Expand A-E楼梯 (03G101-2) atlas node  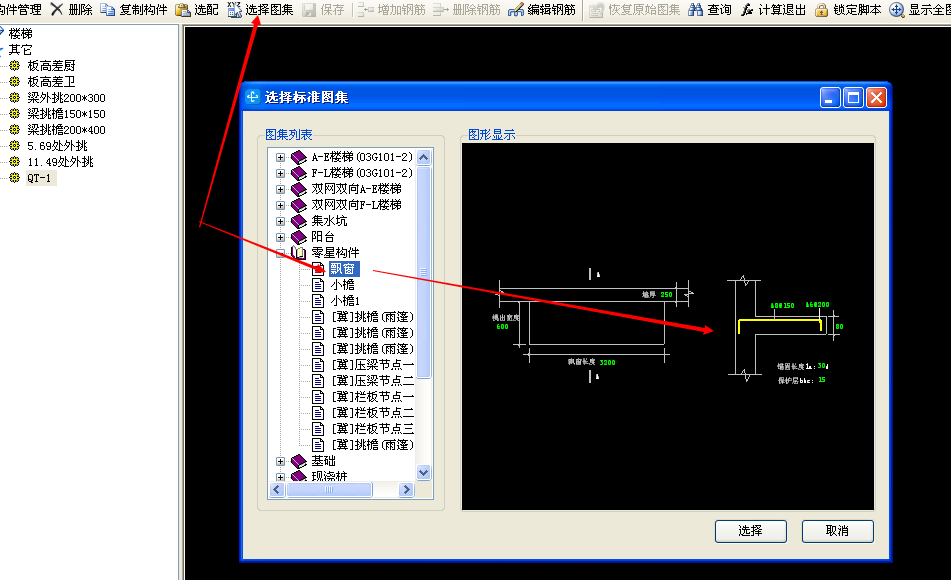point(280,157)
